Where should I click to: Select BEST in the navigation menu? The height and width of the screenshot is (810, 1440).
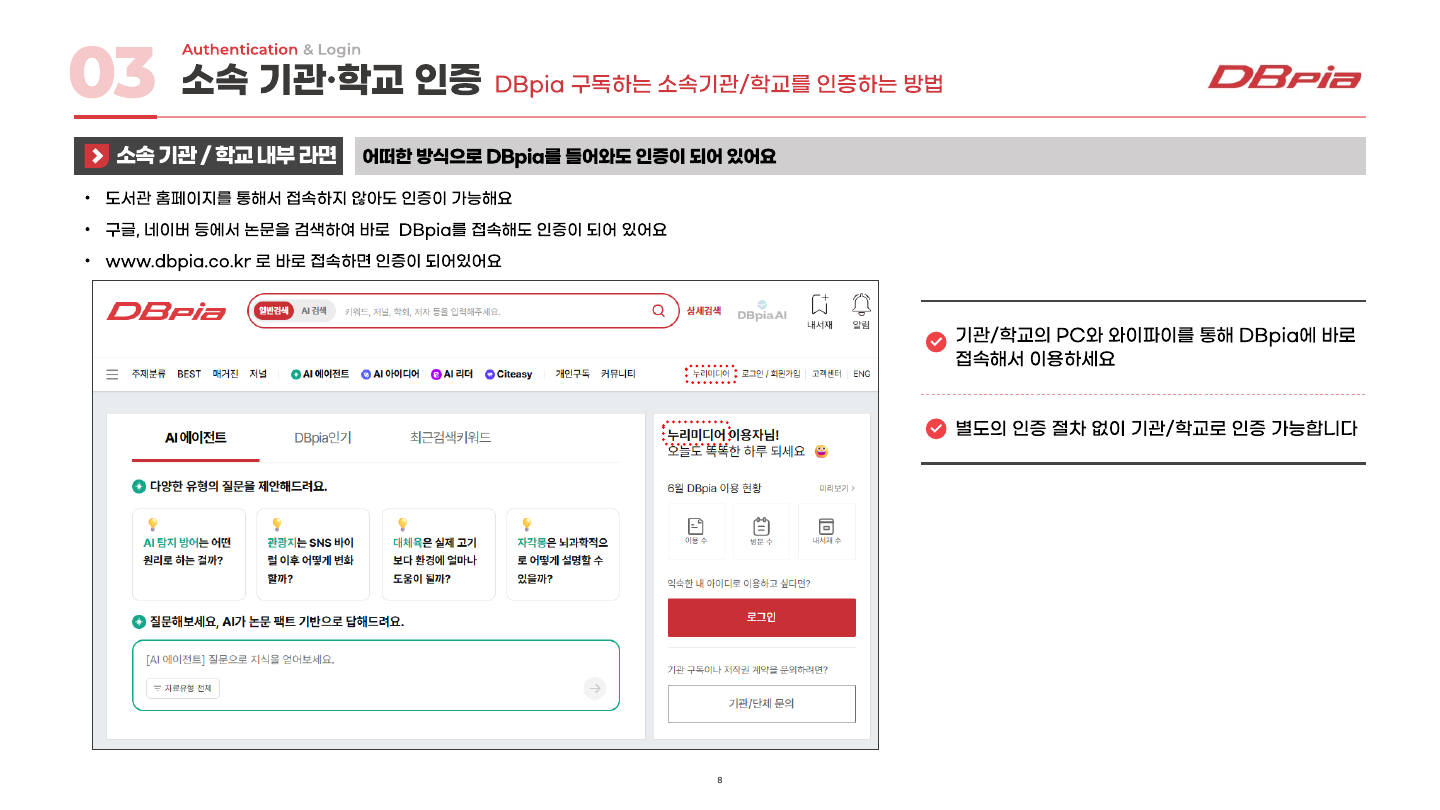click(189, 374)
